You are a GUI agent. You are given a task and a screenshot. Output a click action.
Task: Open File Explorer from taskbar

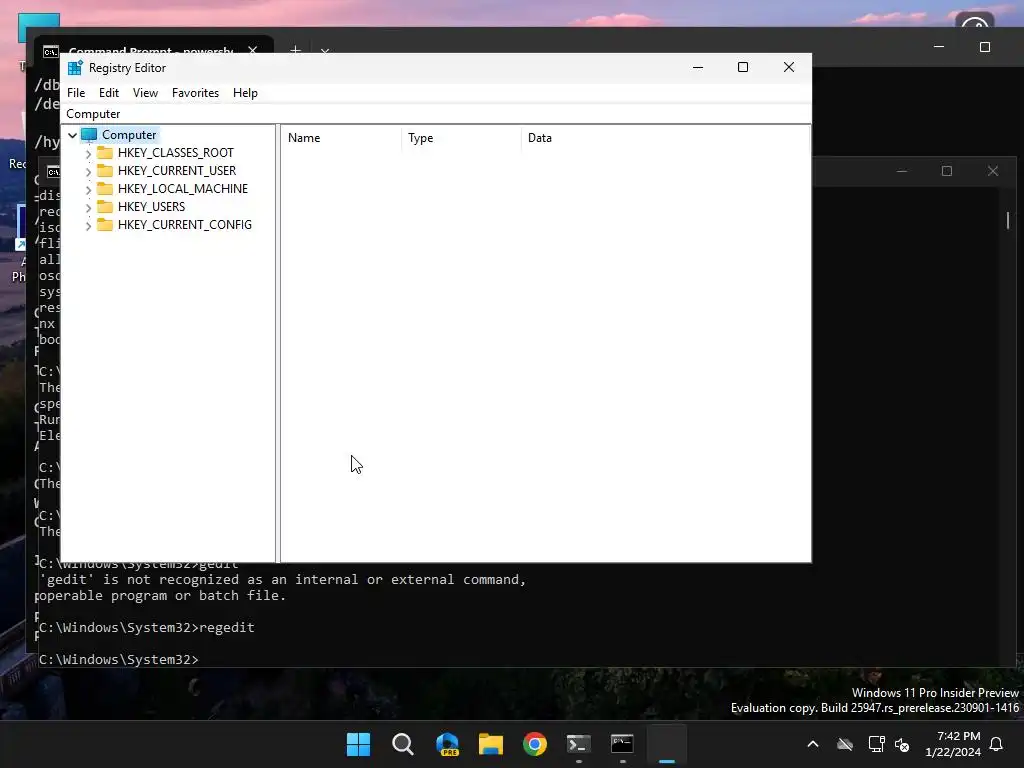[x=490, y=744]
